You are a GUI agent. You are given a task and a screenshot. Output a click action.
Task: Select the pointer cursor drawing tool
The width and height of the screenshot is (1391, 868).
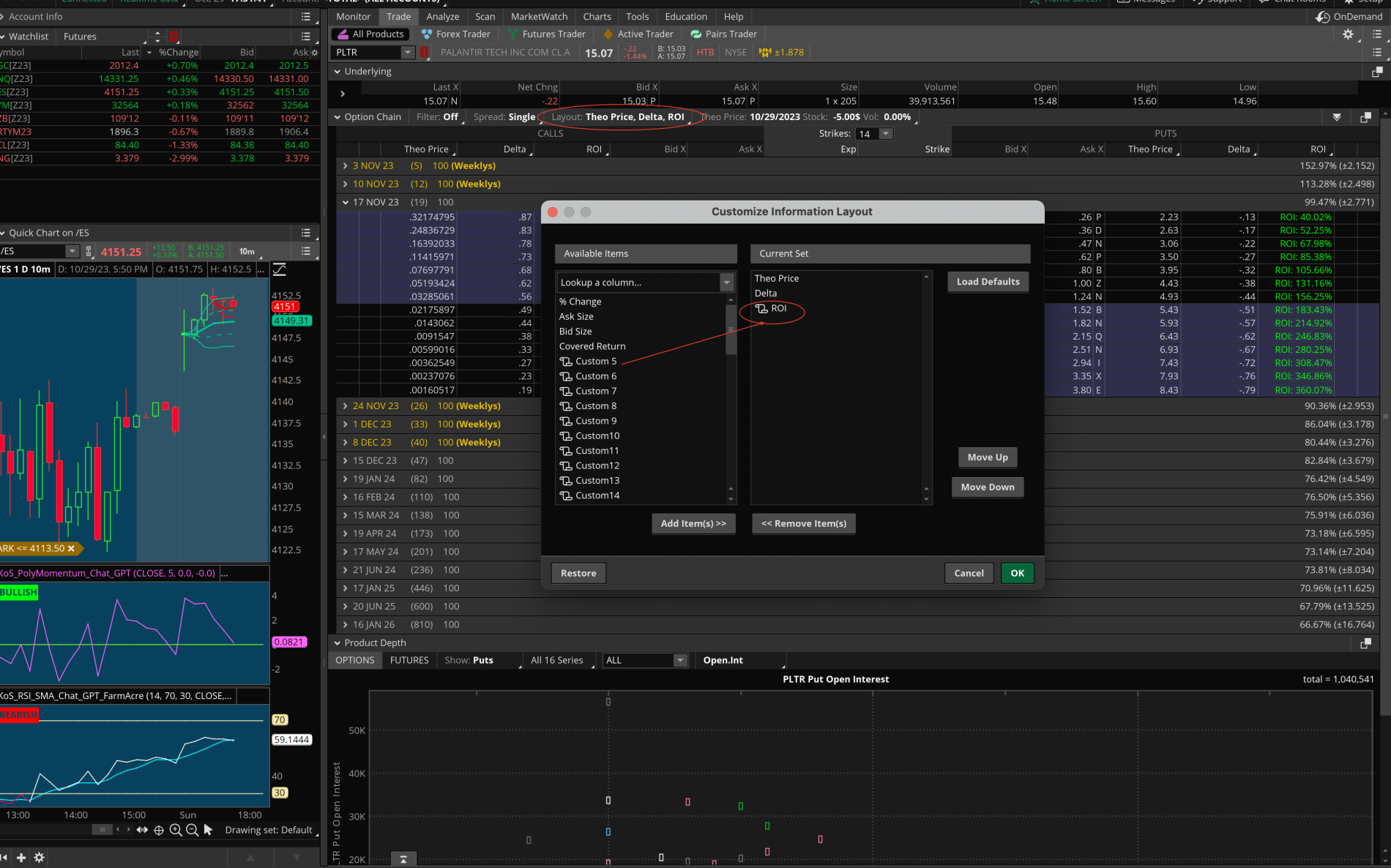click(x=208, y=830)
